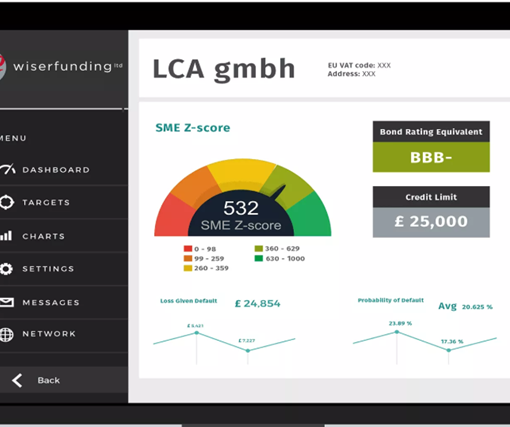Click the EU VAT code: XXX text
The image size is (510, 427).
click(x=359, y=65)
